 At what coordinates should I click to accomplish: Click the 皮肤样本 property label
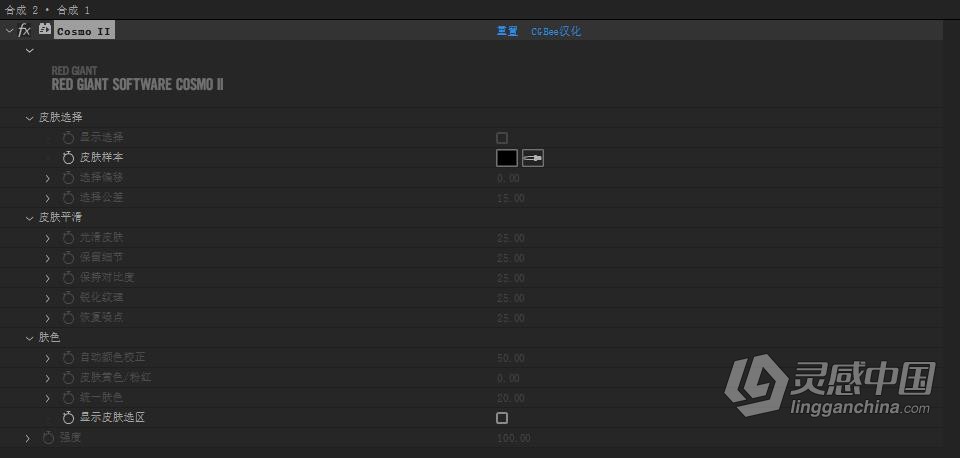coord(102,157)
